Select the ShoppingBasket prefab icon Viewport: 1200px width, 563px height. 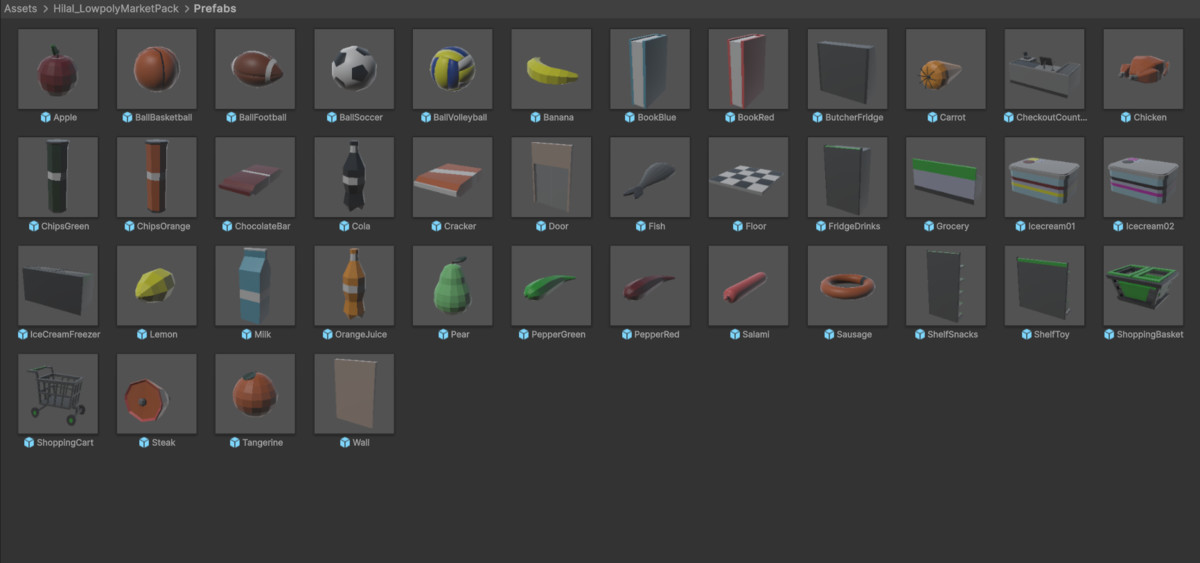pyautogui.click(x=1144, y=286)
